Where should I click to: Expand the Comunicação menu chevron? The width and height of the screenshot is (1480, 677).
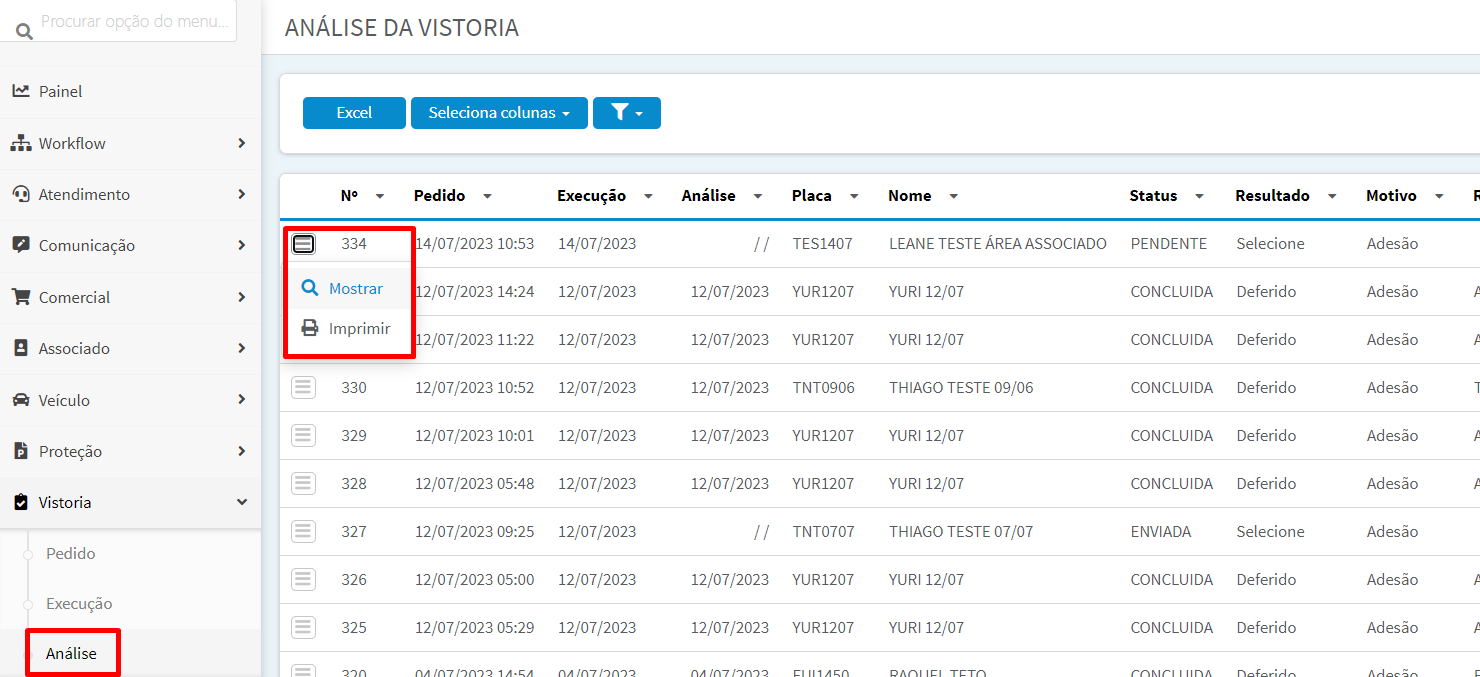point(242,245)
